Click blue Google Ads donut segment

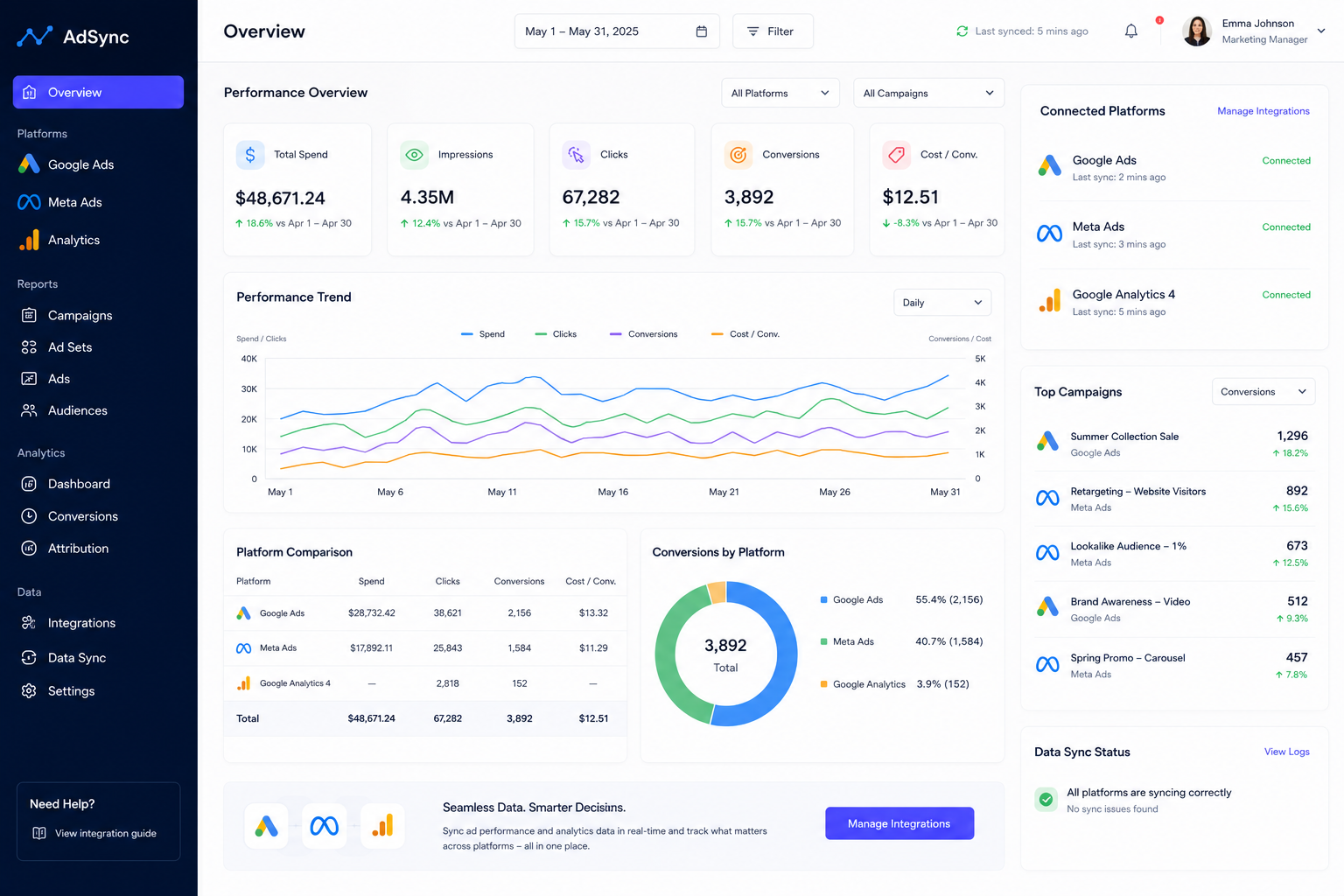point(785,654)
